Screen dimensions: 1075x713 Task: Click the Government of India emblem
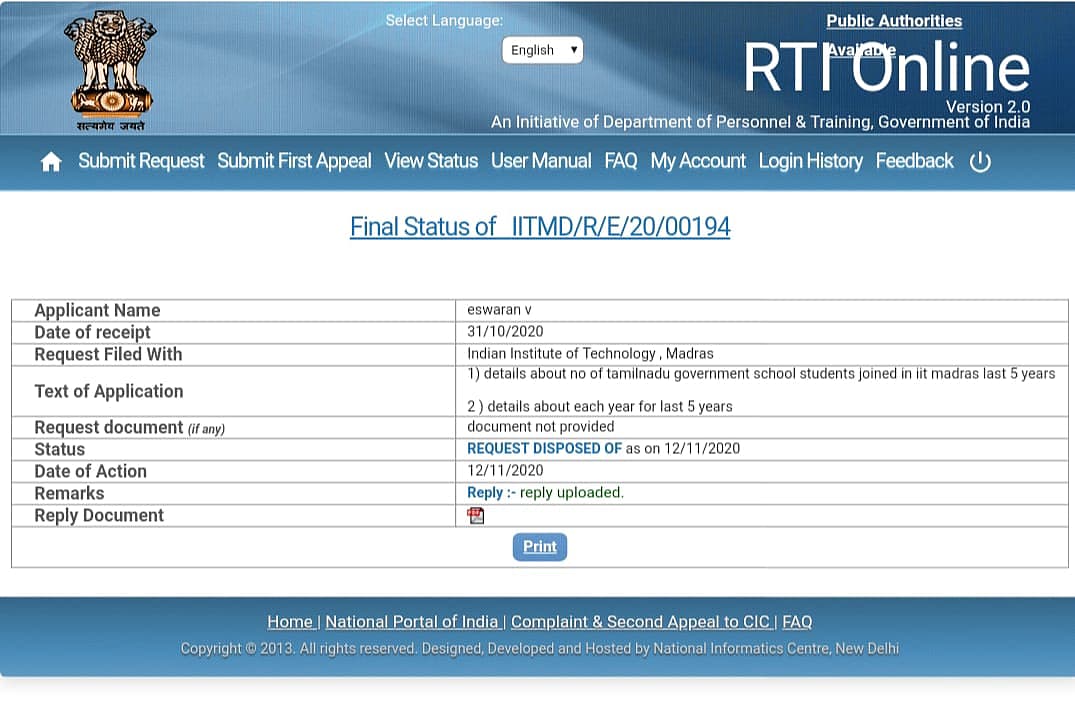110,68
